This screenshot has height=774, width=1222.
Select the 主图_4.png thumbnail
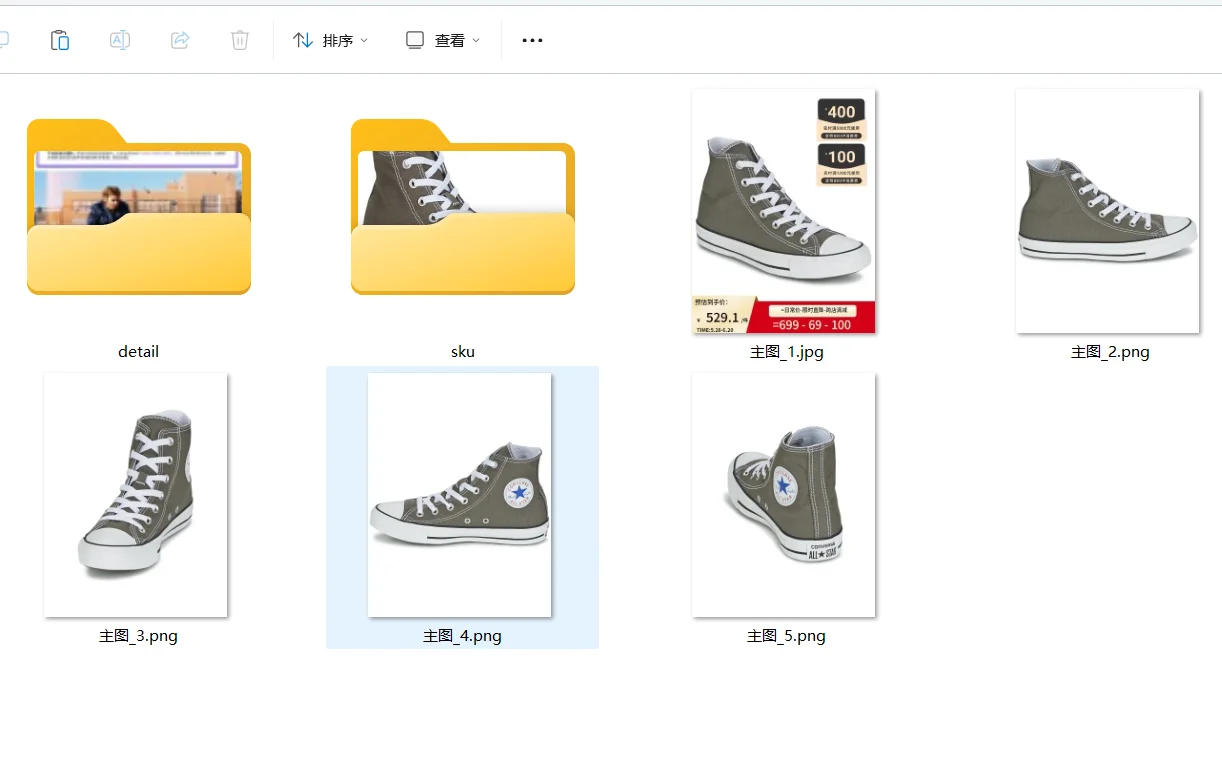[460, 495]
